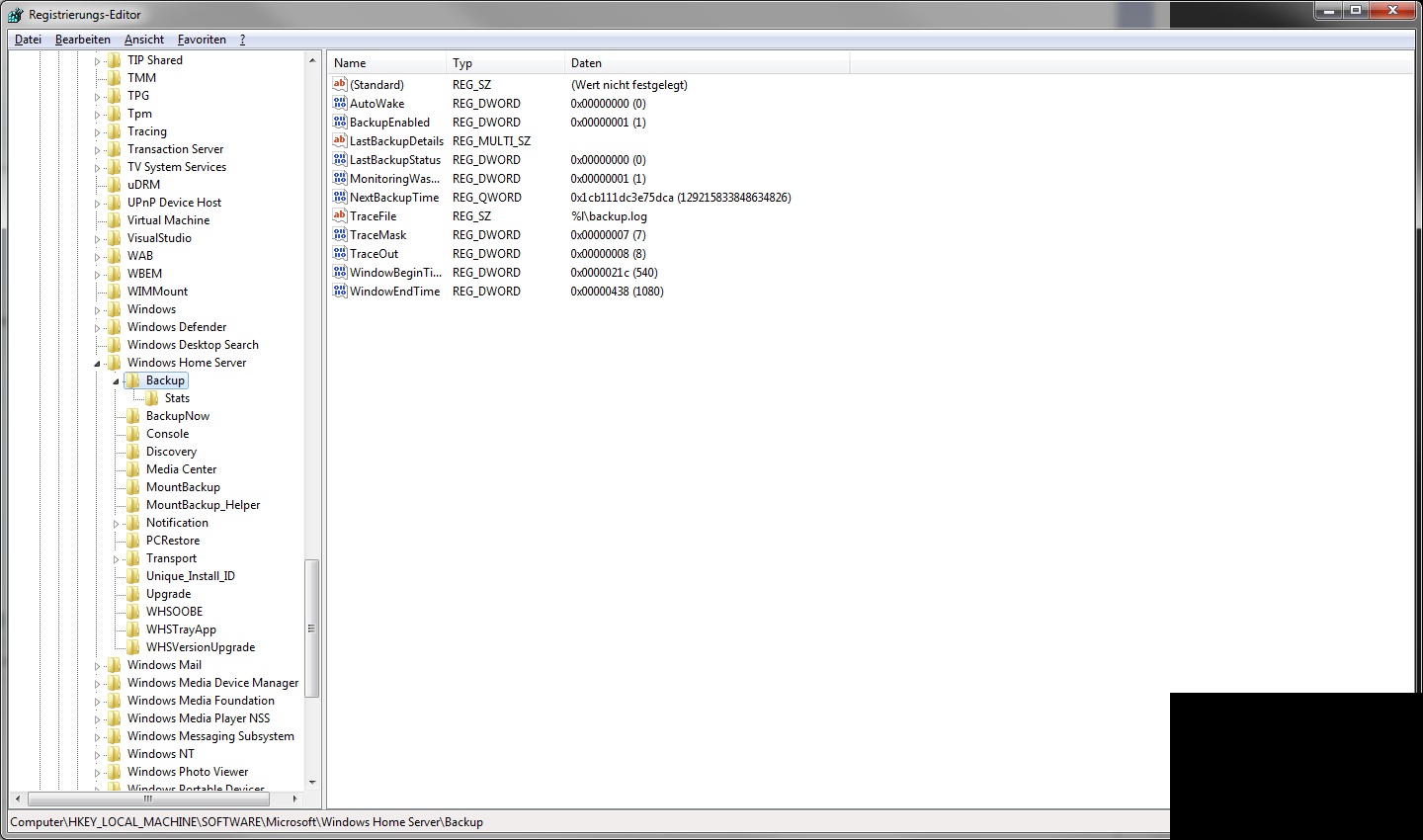This screenshot has width=1423, height=840.
Task: Click the Media Center folder icon
Action: (x=133, y=469)
